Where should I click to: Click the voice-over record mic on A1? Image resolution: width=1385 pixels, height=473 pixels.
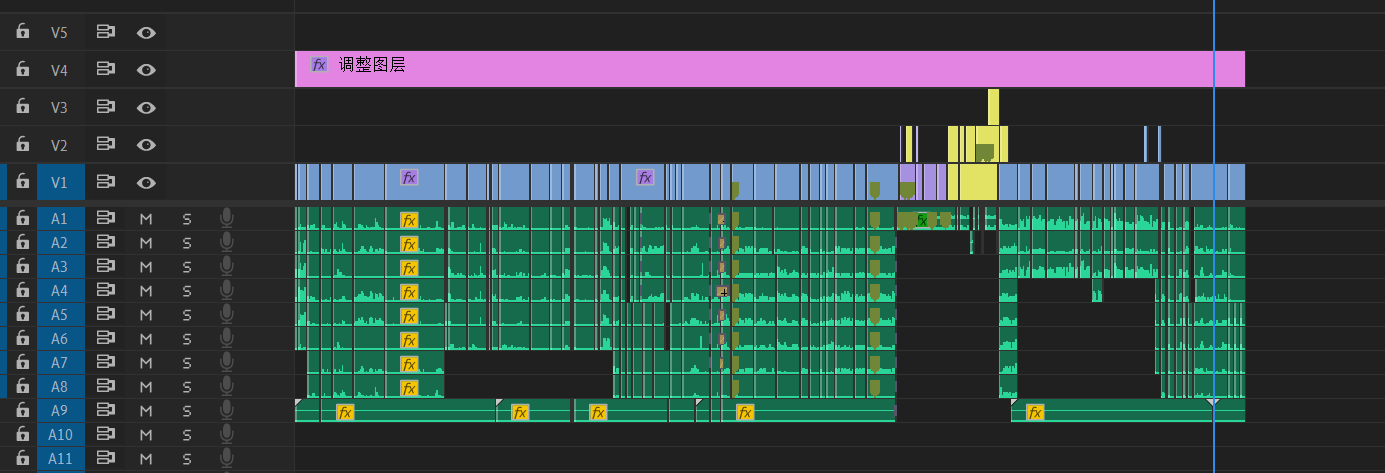227,218
